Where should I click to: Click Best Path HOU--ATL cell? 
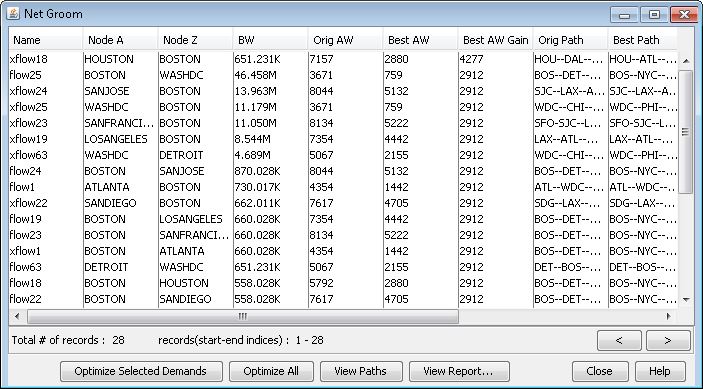[643, 59]
